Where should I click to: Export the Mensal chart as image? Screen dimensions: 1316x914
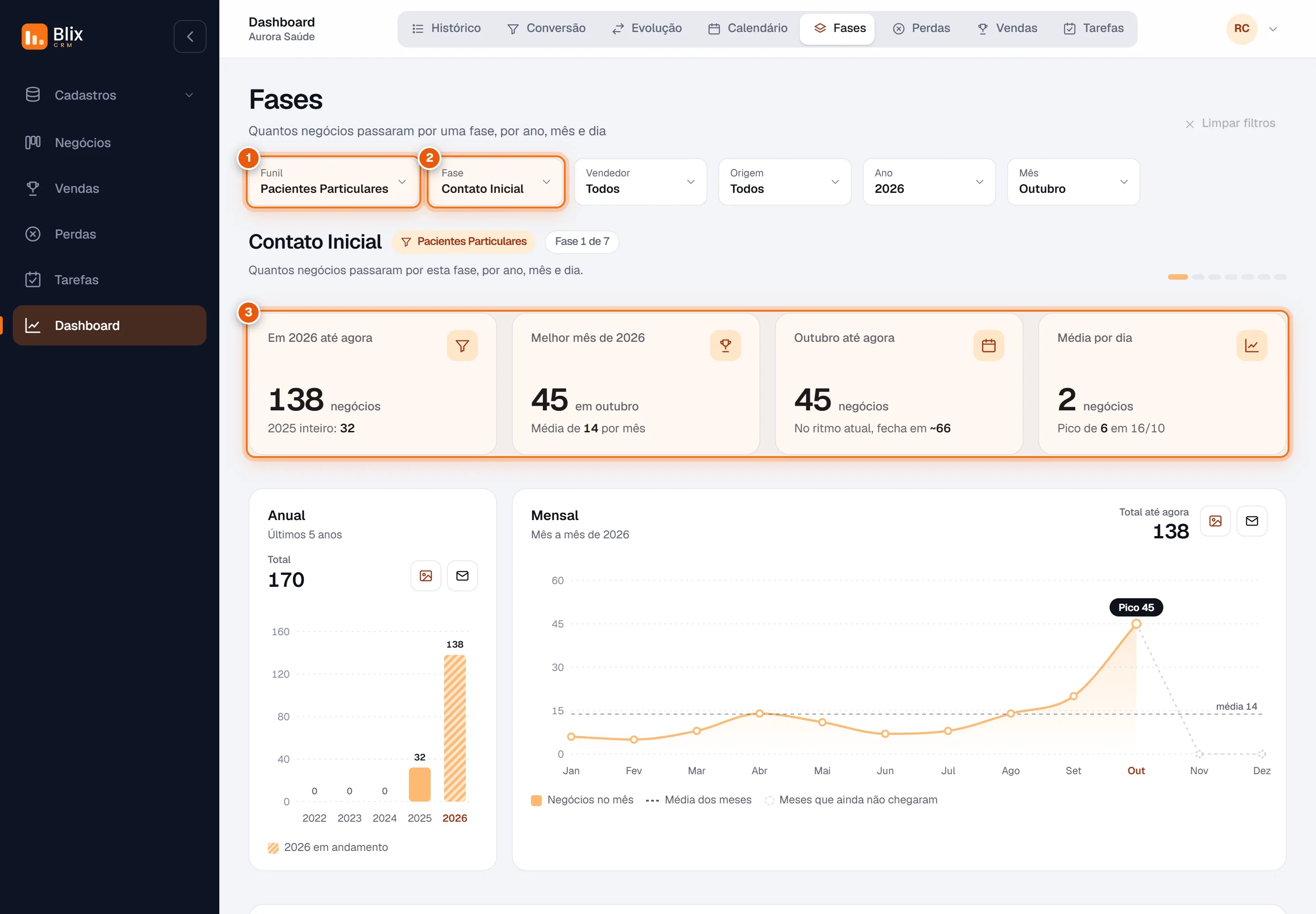1215,521
